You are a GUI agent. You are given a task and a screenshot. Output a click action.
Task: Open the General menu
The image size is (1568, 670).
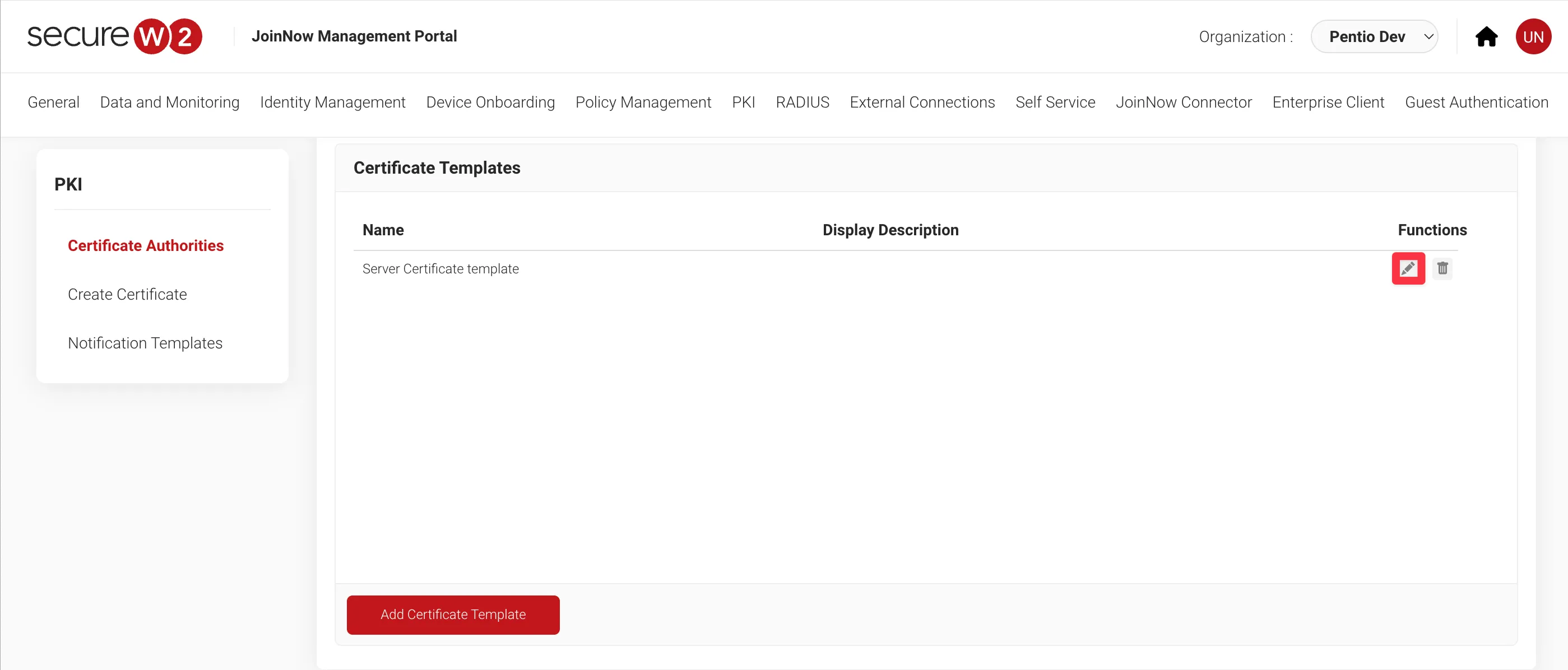pyautogui.click(x=54, y=102)
